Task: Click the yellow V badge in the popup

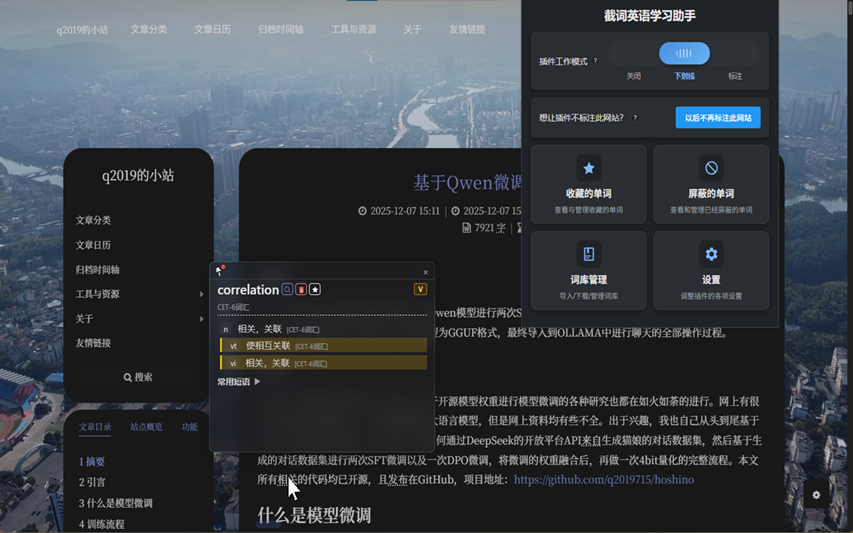Action: (x=420, y=289)
